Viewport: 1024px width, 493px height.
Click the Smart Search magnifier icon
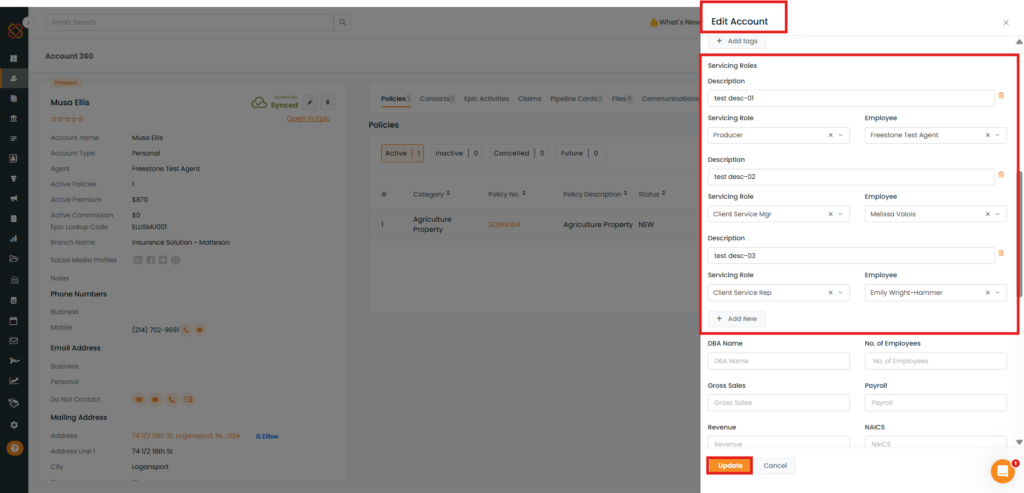[342, 22]
